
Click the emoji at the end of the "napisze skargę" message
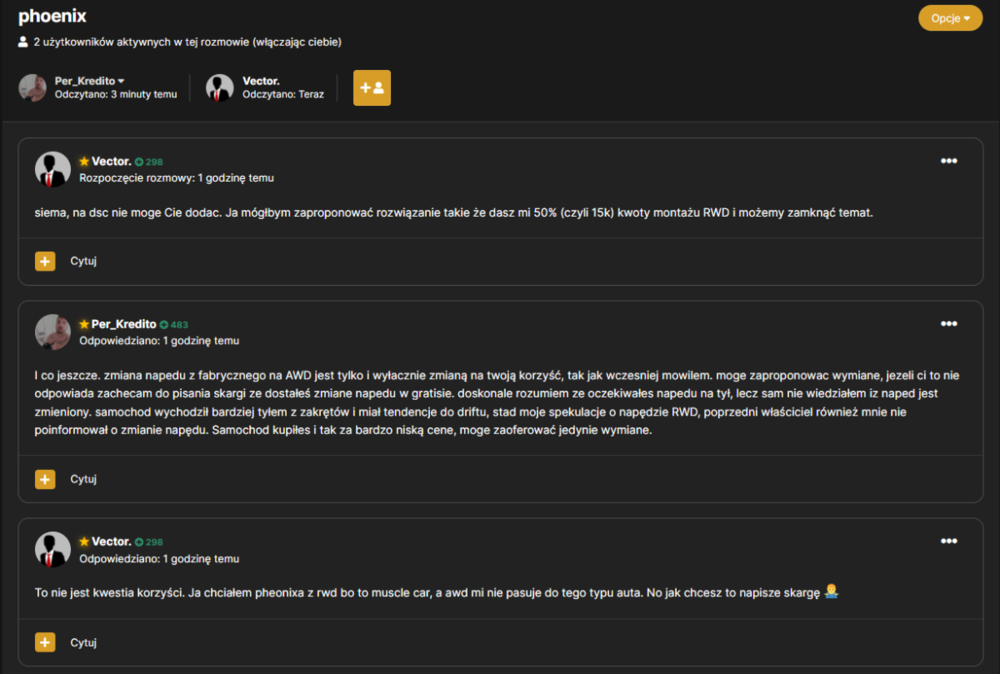[x=831, y=592]
